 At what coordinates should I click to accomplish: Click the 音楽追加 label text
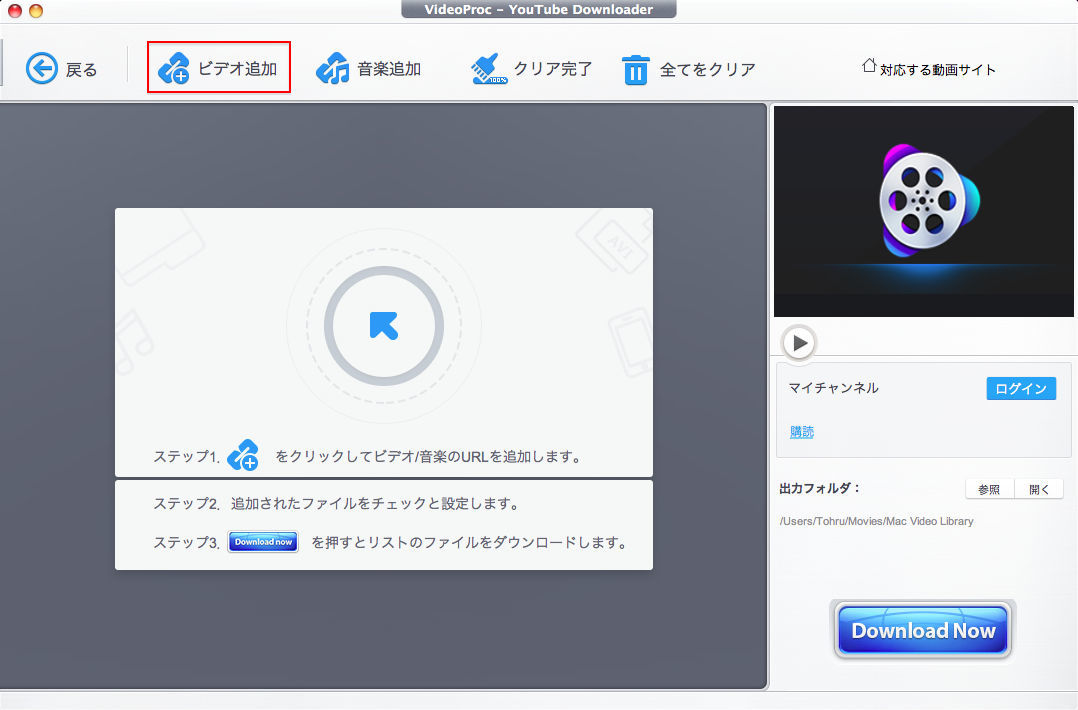pos(389,69)
